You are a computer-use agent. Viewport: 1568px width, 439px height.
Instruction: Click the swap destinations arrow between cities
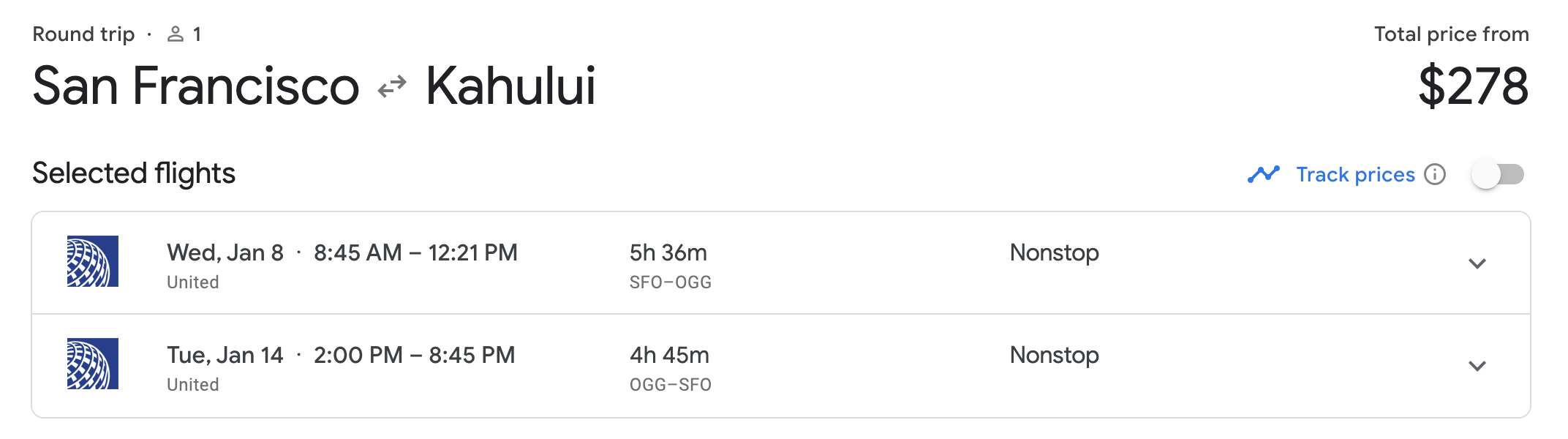click(393, 86)
